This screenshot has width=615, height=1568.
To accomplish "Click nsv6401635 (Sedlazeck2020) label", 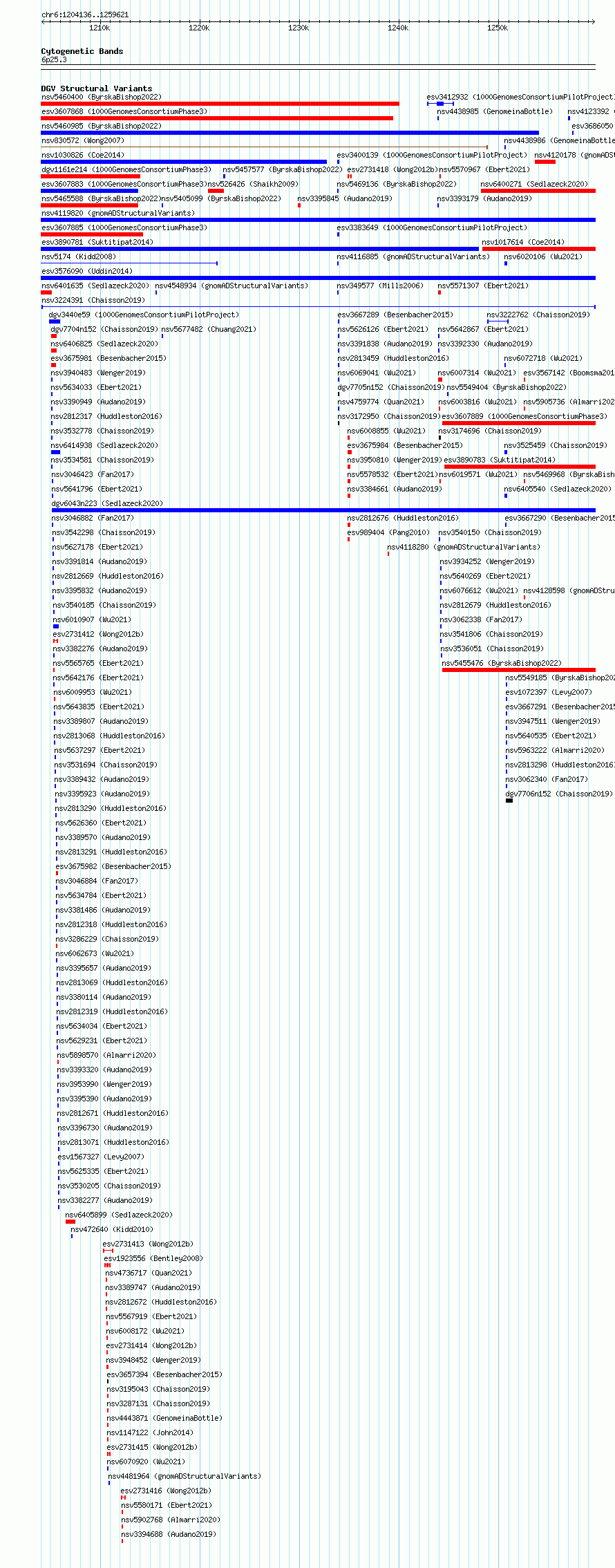I will coord(95,286).
